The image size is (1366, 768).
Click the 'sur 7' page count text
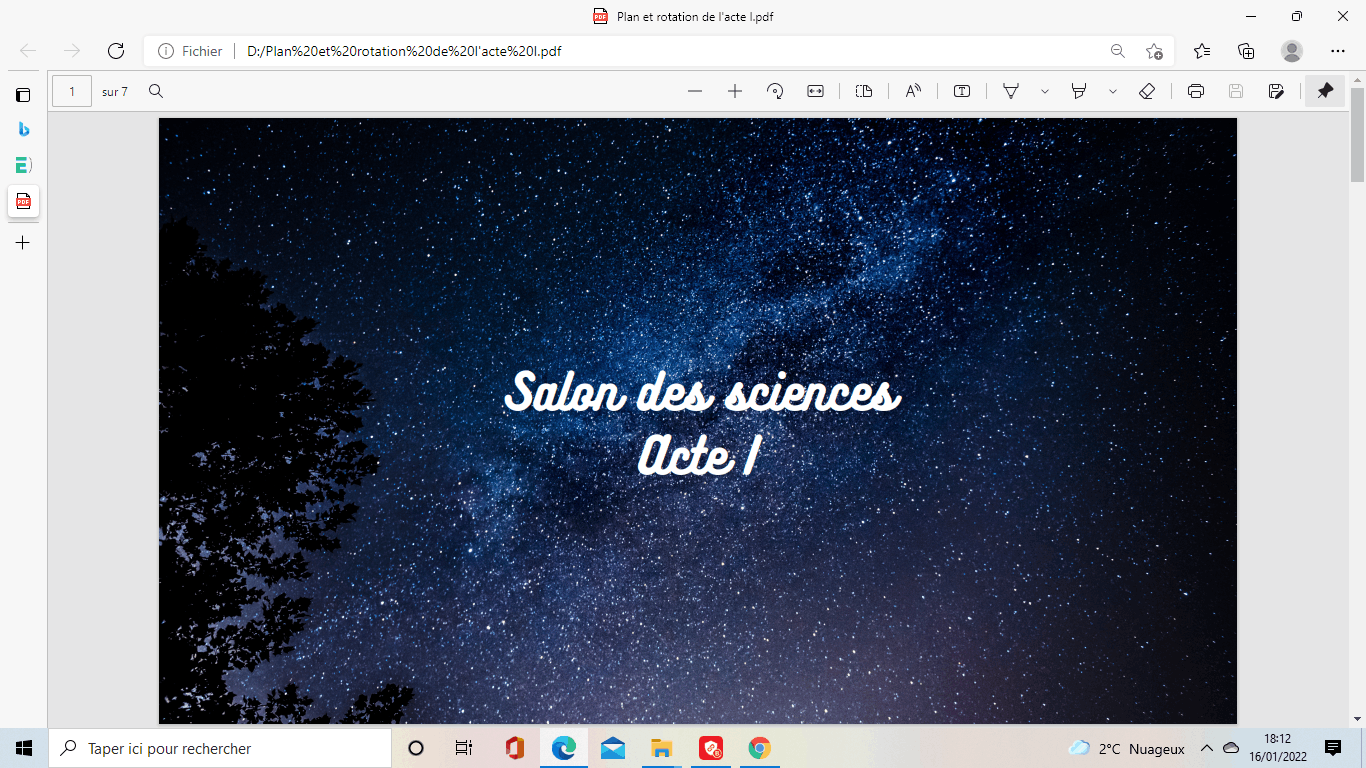pos(115,92)
